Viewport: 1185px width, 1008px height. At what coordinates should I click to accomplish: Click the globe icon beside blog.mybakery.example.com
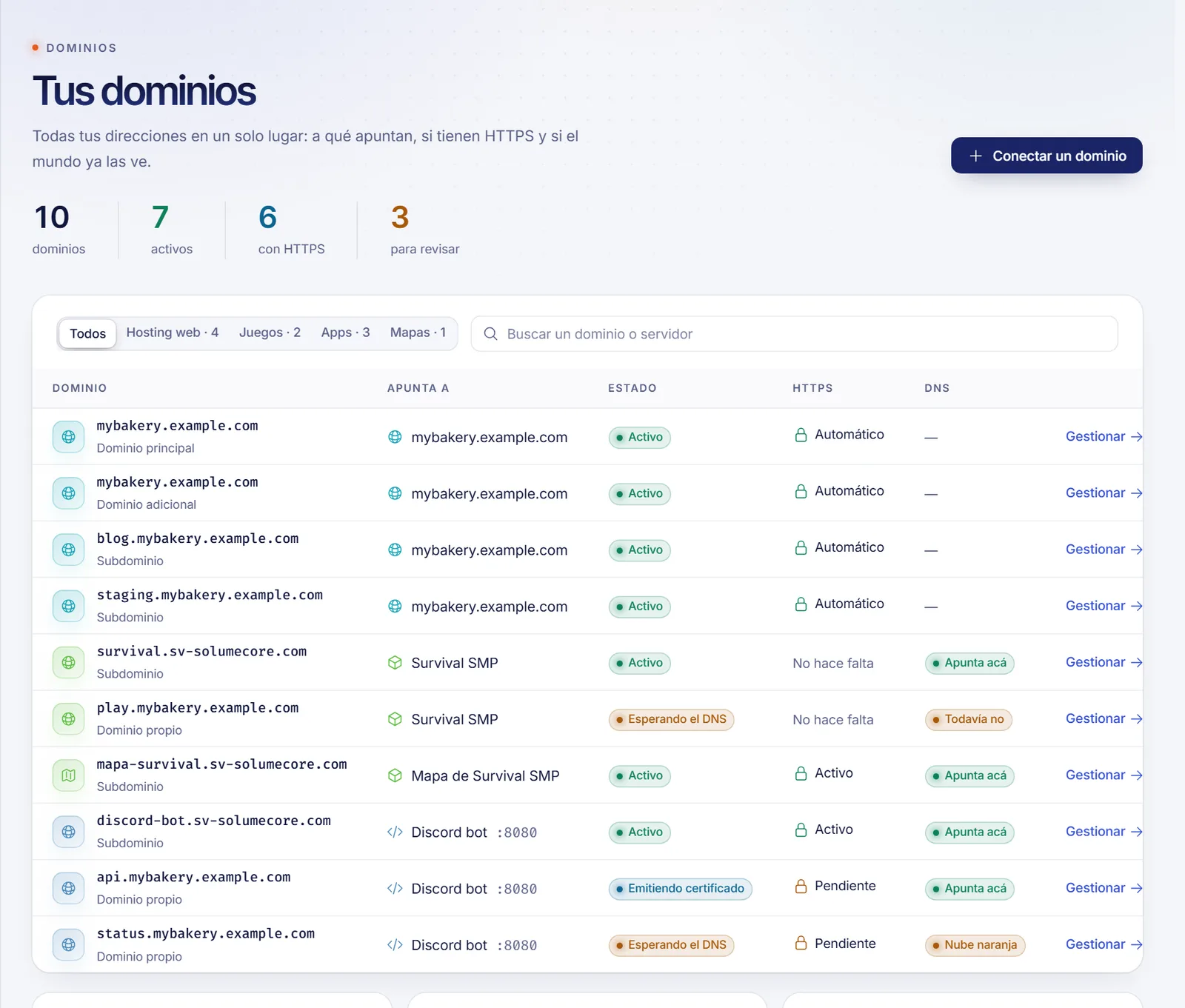point(68,550)
